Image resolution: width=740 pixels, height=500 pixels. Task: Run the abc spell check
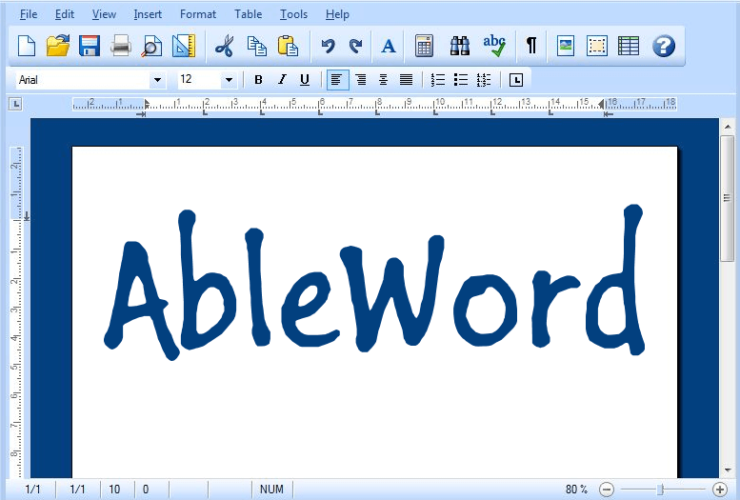[x=494, y=46]
